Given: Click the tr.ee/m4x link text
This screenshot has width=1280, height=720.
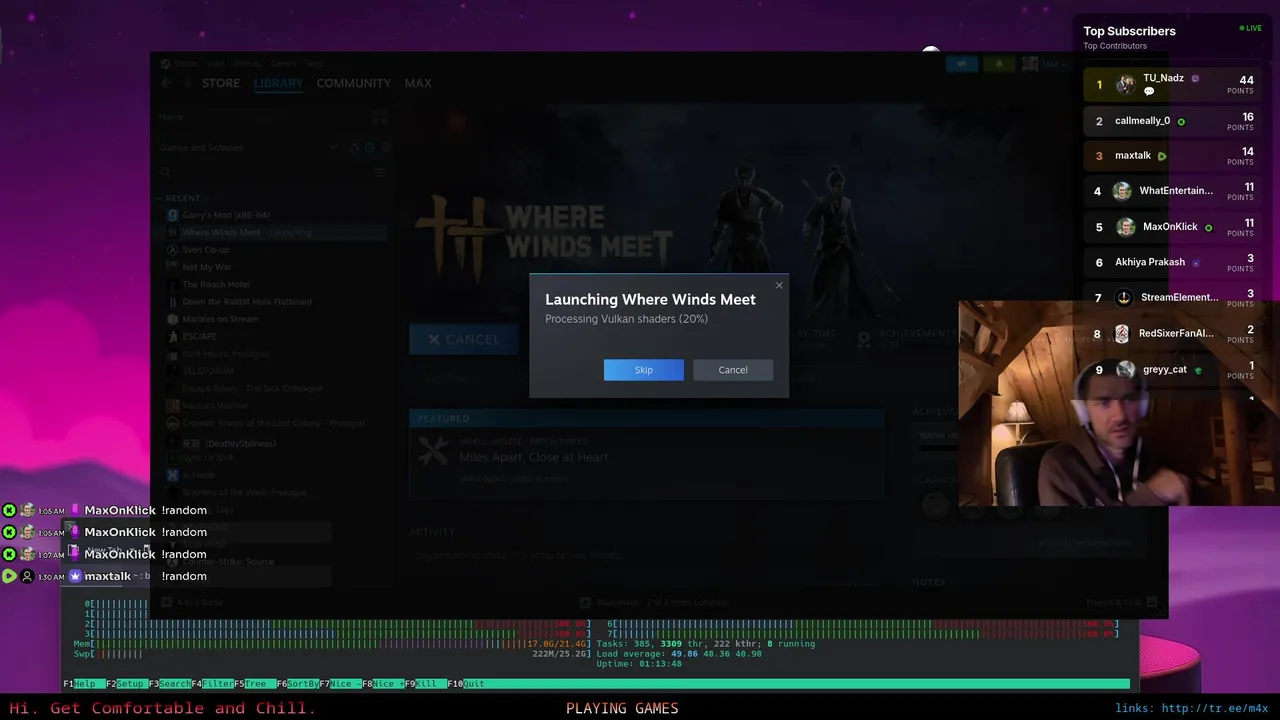Looking at the screenshot, I should 1214,708.
